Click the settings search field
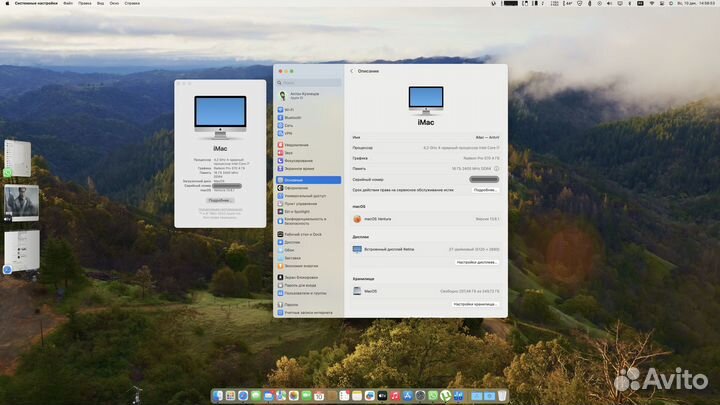Viewport: 720px width, 405px height. (x=309, y=83)
